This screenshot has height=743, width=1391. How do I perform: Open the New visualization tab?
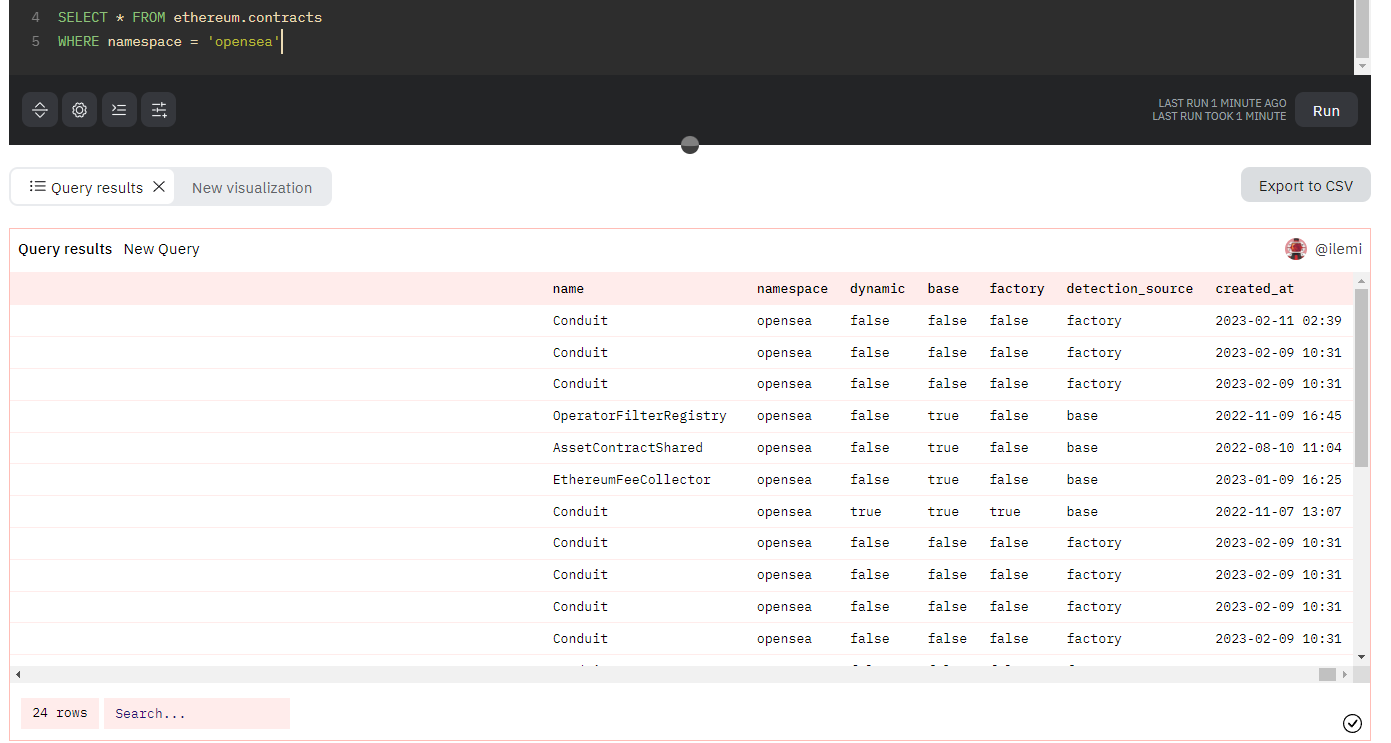click(252, 187)
